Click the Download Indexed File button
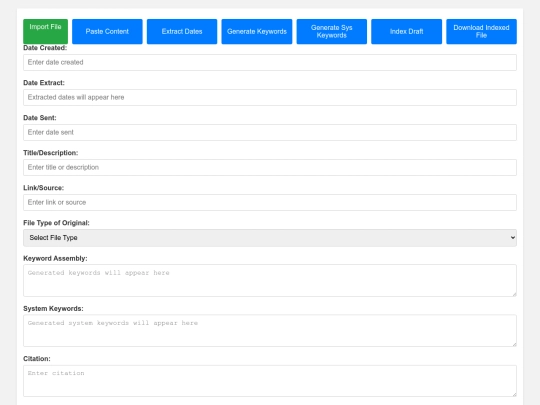The width and height of the screenshot is (540, 405). click(481, 31)
